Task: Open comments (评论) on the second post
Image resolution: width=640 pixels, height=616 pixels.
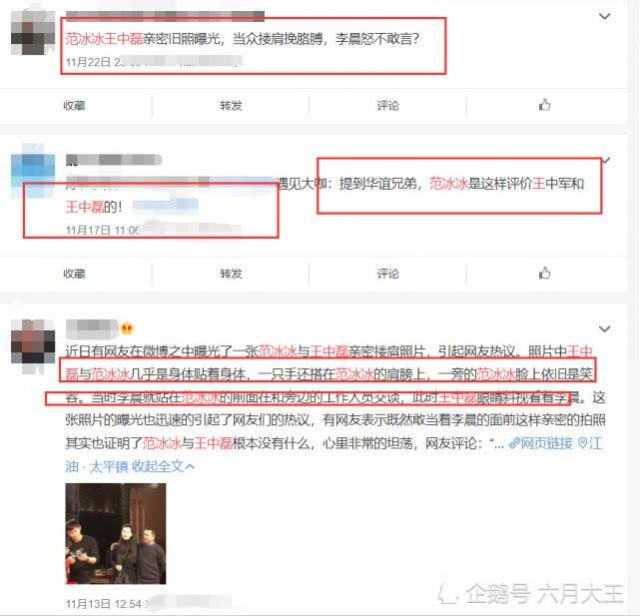Action: (x=388, y=274)
